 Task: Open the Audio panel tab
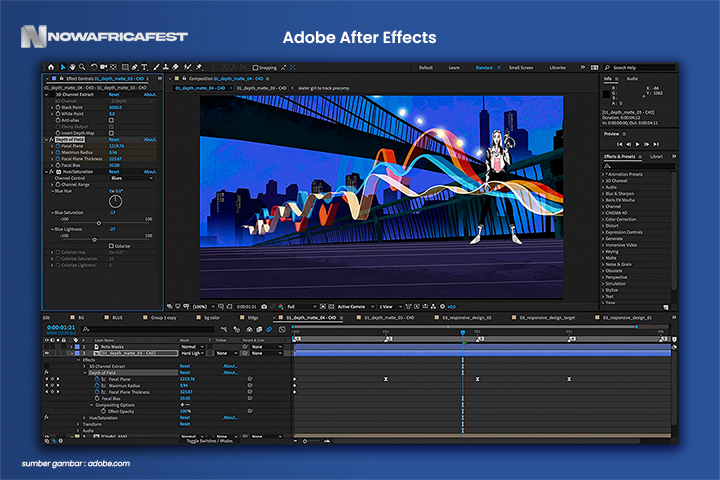[x=632, y=79]
